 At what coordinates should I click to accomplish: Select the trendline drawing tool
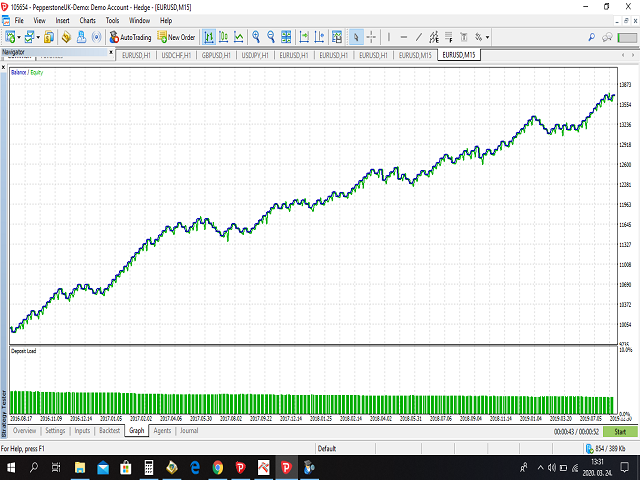pyautogui.click(x=418, y=37)
